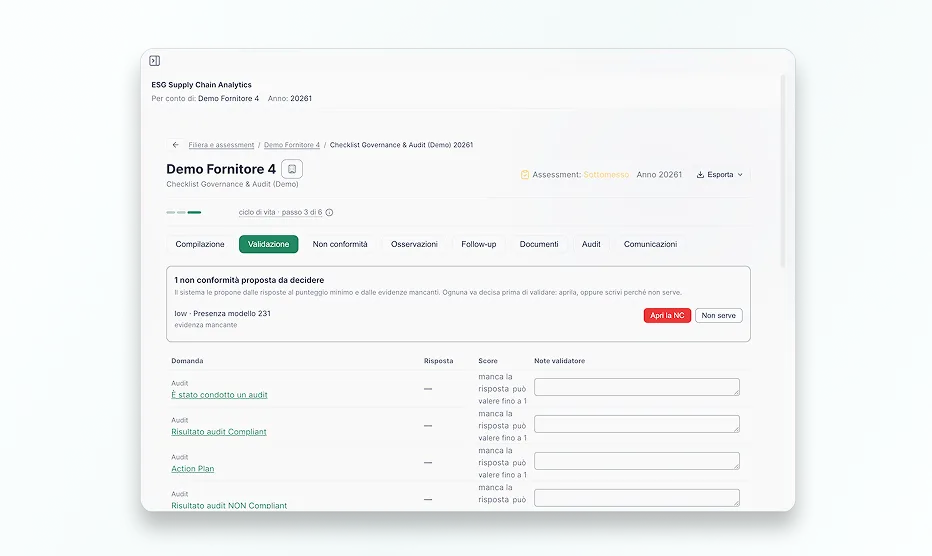Open Filiera e assessment breadcrumb link
The width and height of the screenshot is (932, 556).
pyautogui.click(x=221, y=145)
